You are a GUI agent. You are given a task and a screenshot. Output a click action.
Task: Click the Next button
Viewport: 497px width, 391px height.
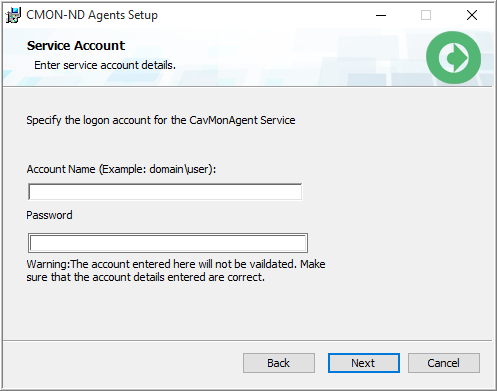(364, 363)
